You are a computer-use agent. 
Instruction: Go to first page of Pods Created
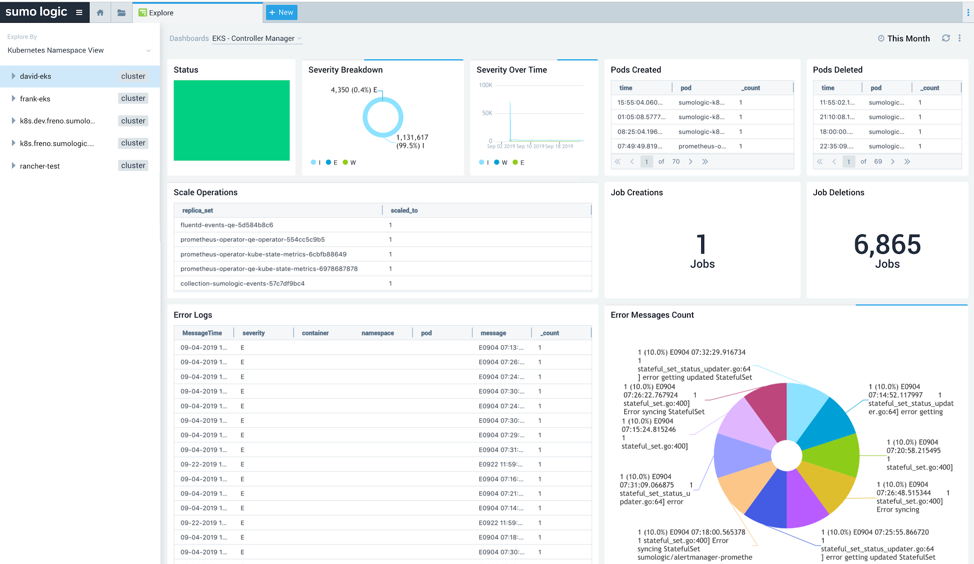(x=617, y=161)
